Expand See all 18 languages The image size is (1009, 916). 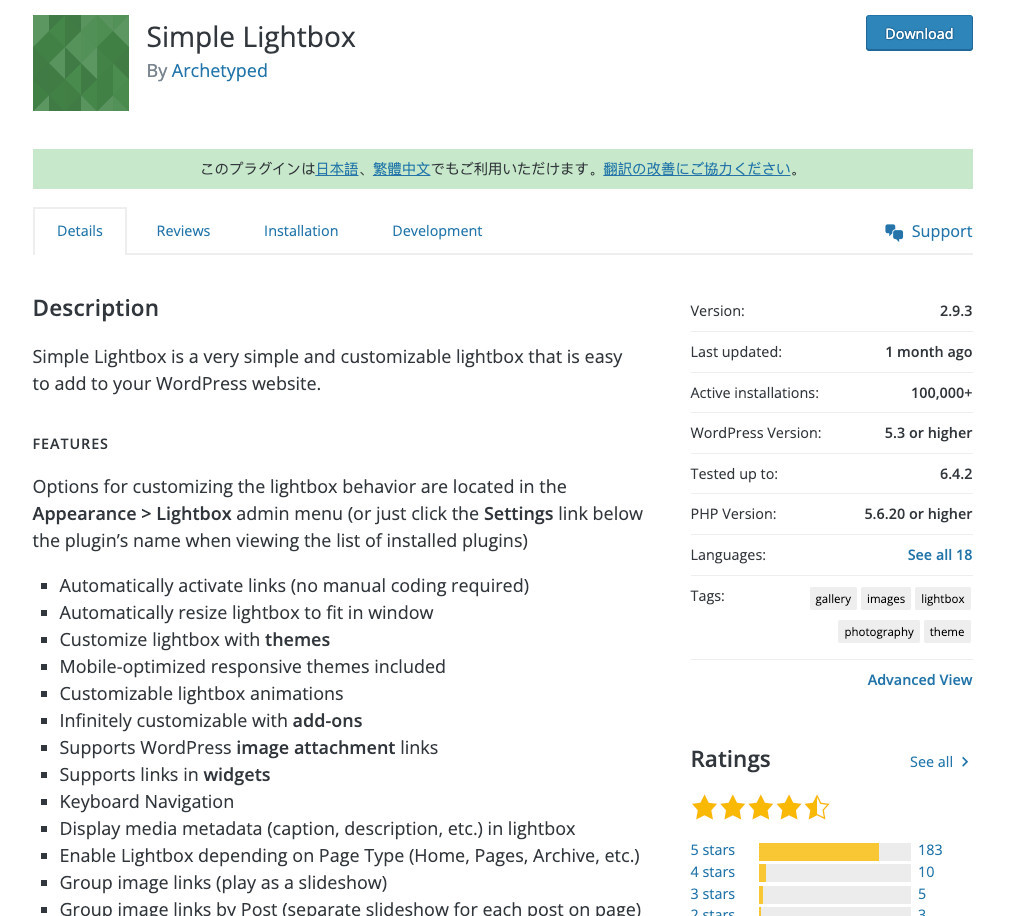coord(940,555)
